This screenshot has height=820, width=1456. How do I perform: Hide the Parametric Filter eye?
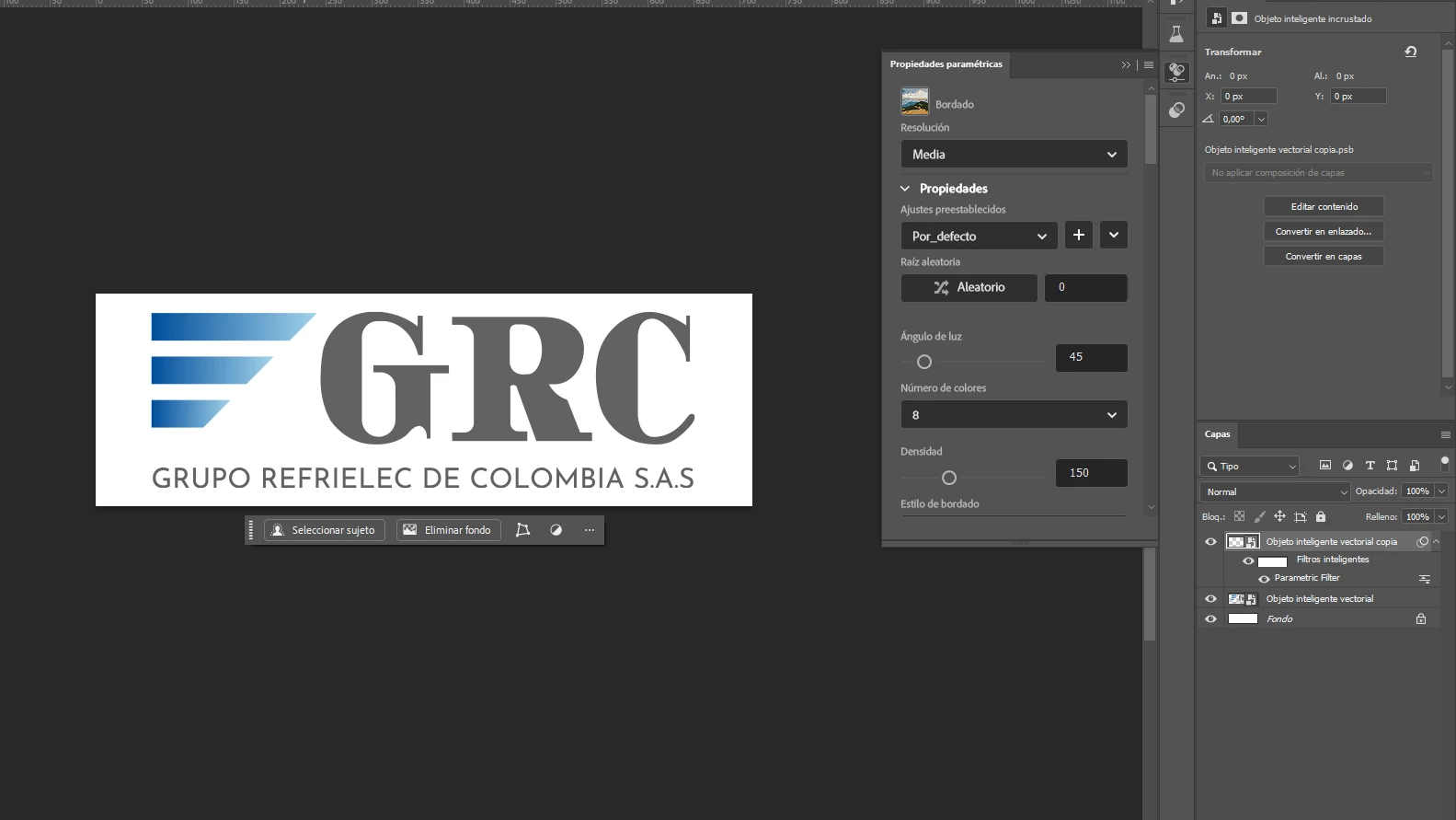click(x=1264, y=579)
